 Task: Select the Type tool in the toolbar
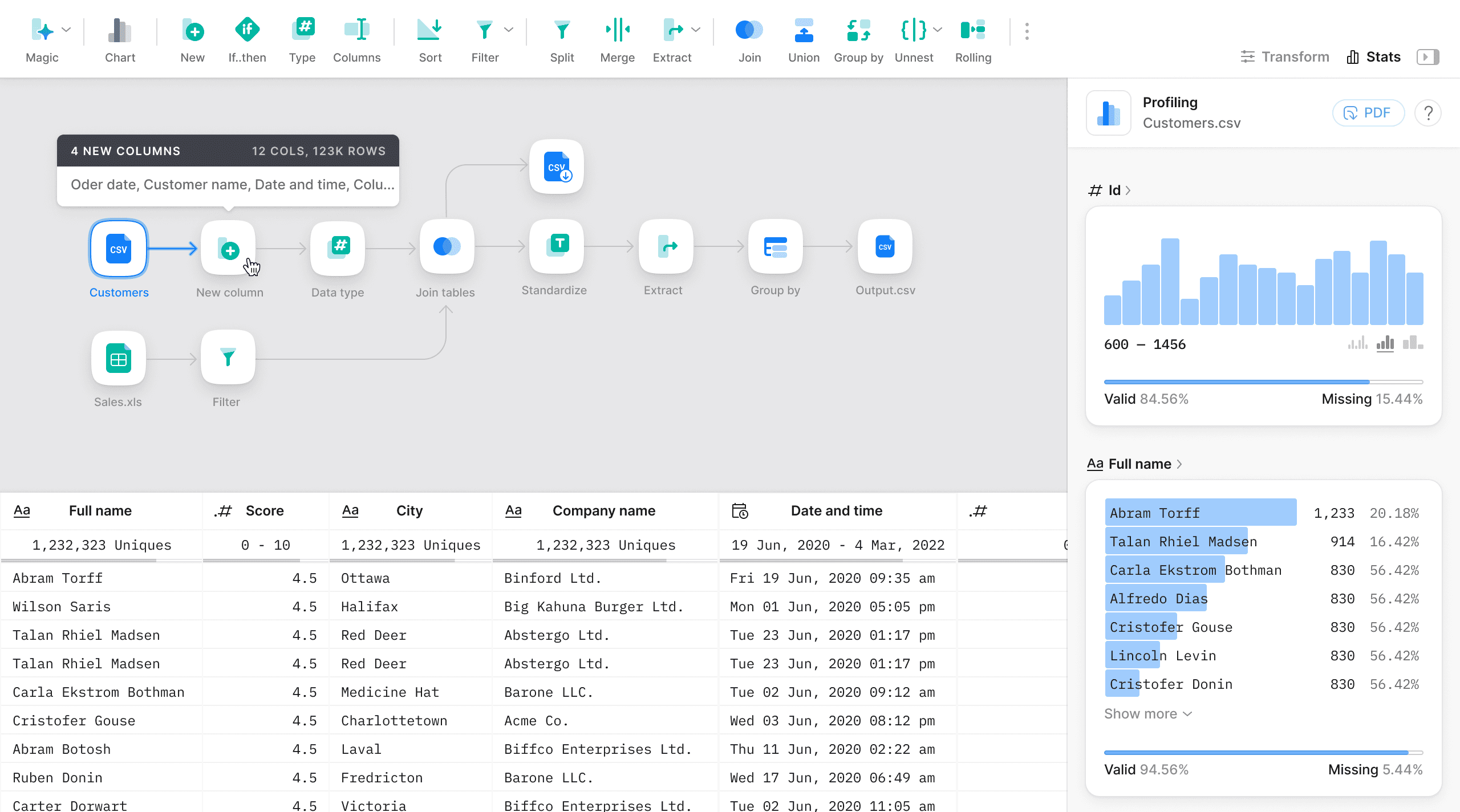point(302,40)
